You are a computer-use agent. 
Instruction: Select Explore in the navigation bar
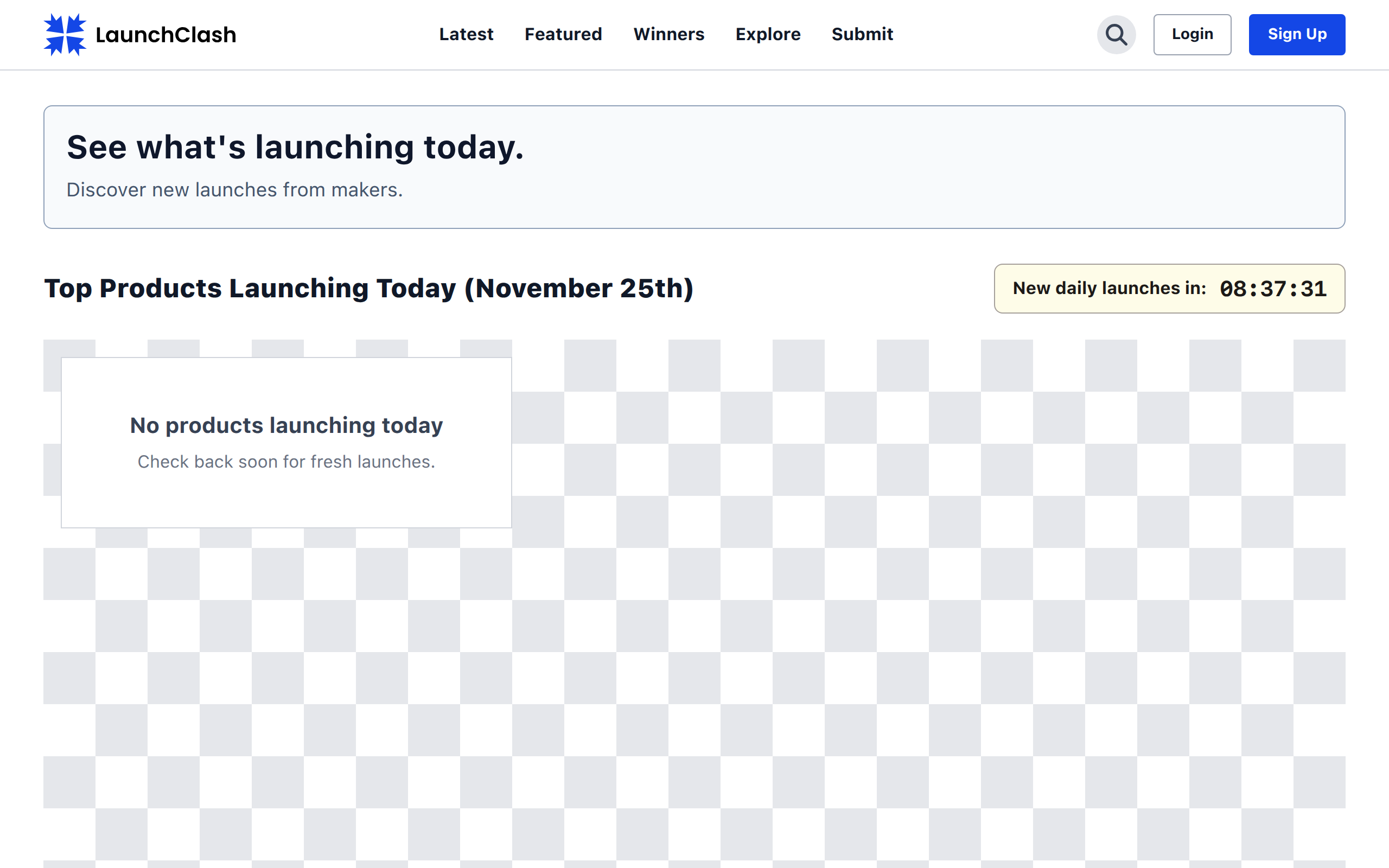click(x=768, y=34)
